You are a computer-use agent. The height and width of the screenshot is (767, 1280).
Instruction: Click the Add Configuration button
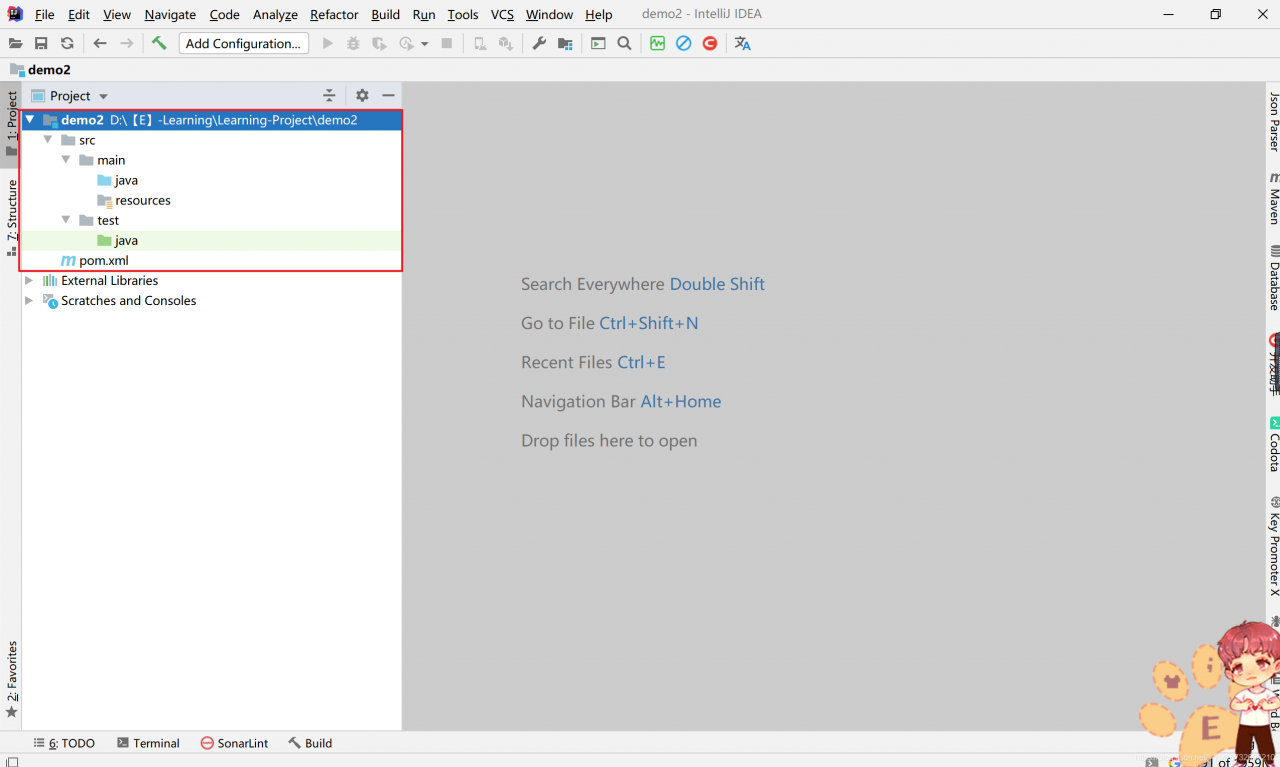click(243, 43)
